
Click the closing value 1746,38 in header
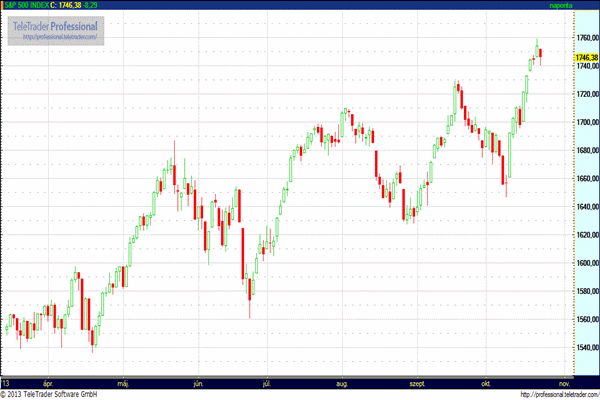pos(95,5)
